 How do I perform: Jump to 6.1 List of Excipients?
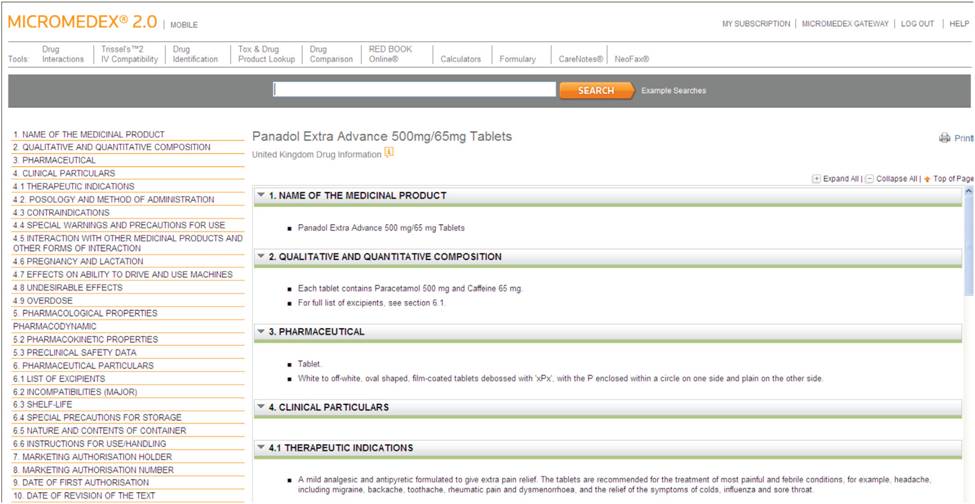point(59,378)
